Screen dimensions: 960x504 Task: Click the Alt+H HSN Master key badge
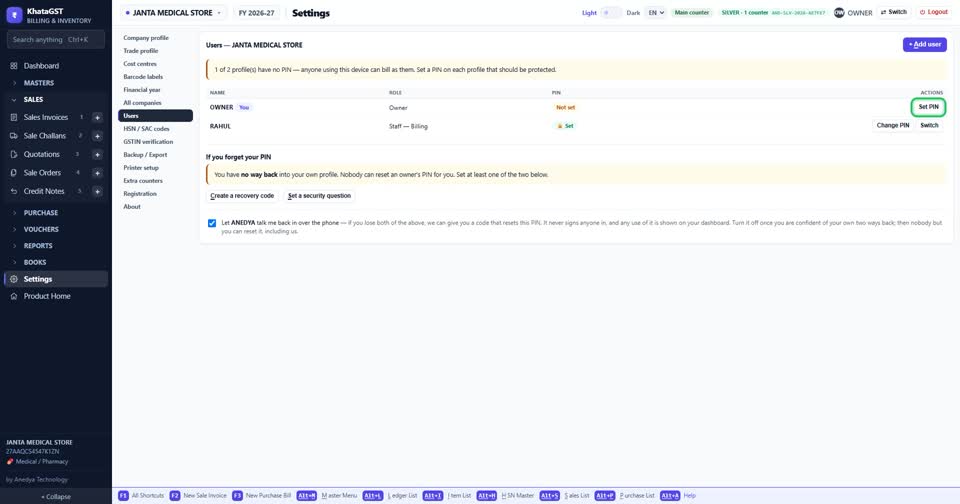click(487, 495)
